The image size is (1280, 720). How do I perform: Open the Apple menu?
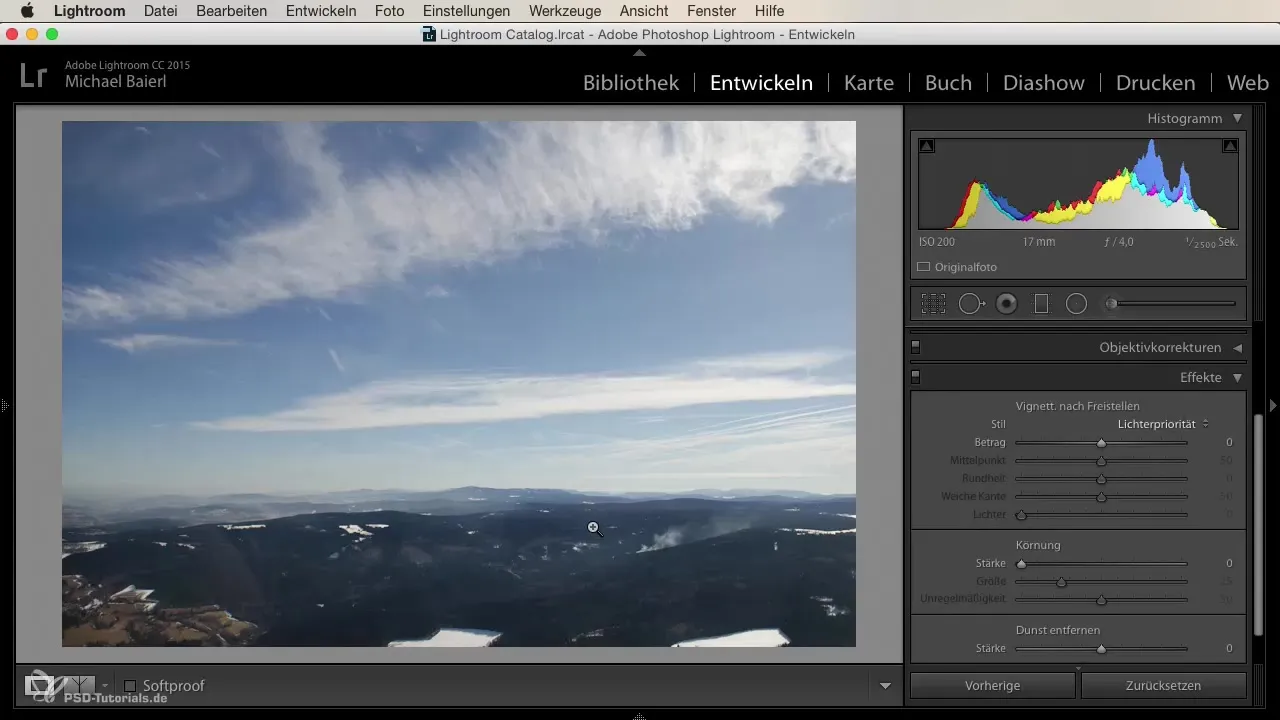coord(27,11)
